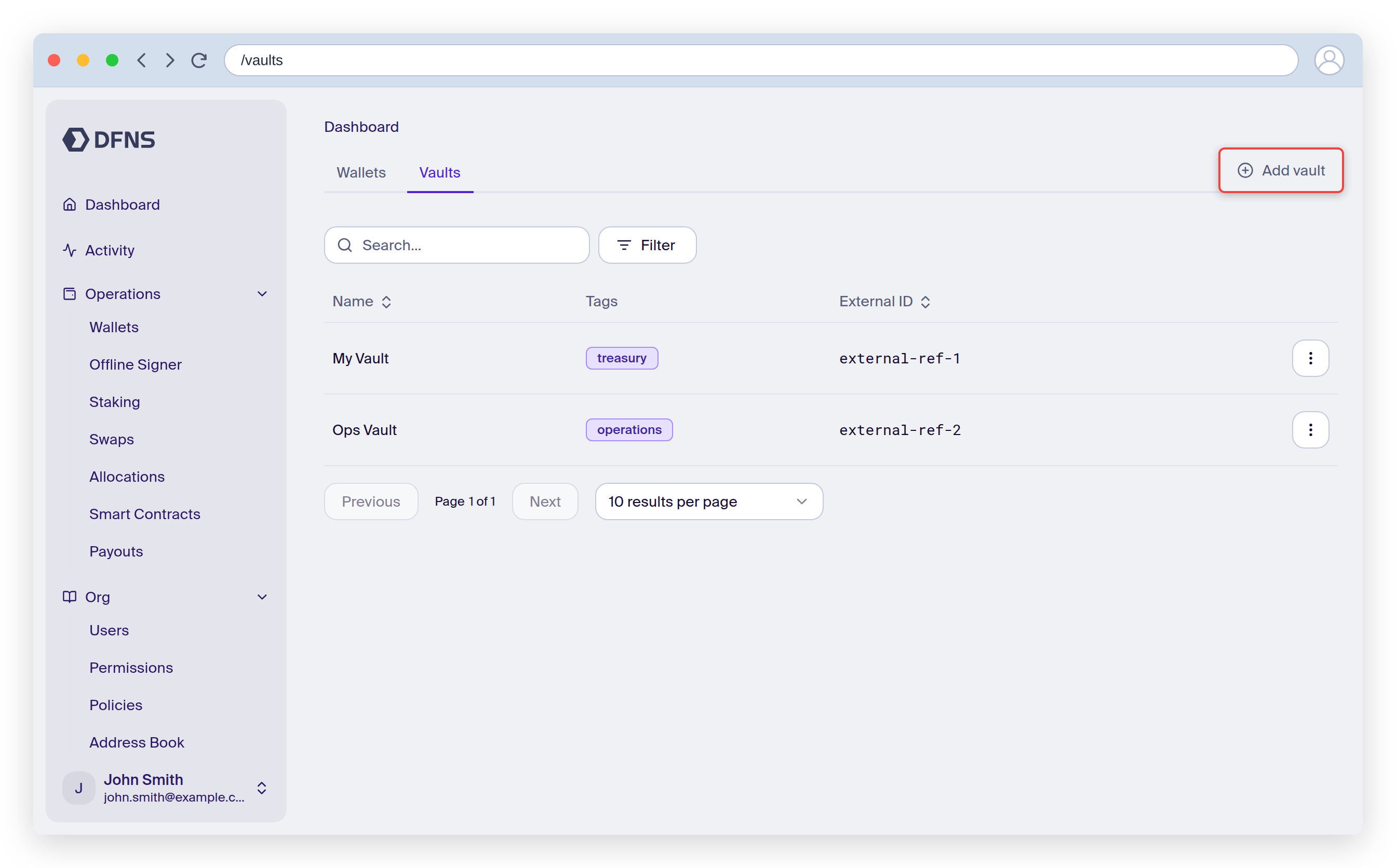Click external-ref-2 value

(x=900, y=430)
